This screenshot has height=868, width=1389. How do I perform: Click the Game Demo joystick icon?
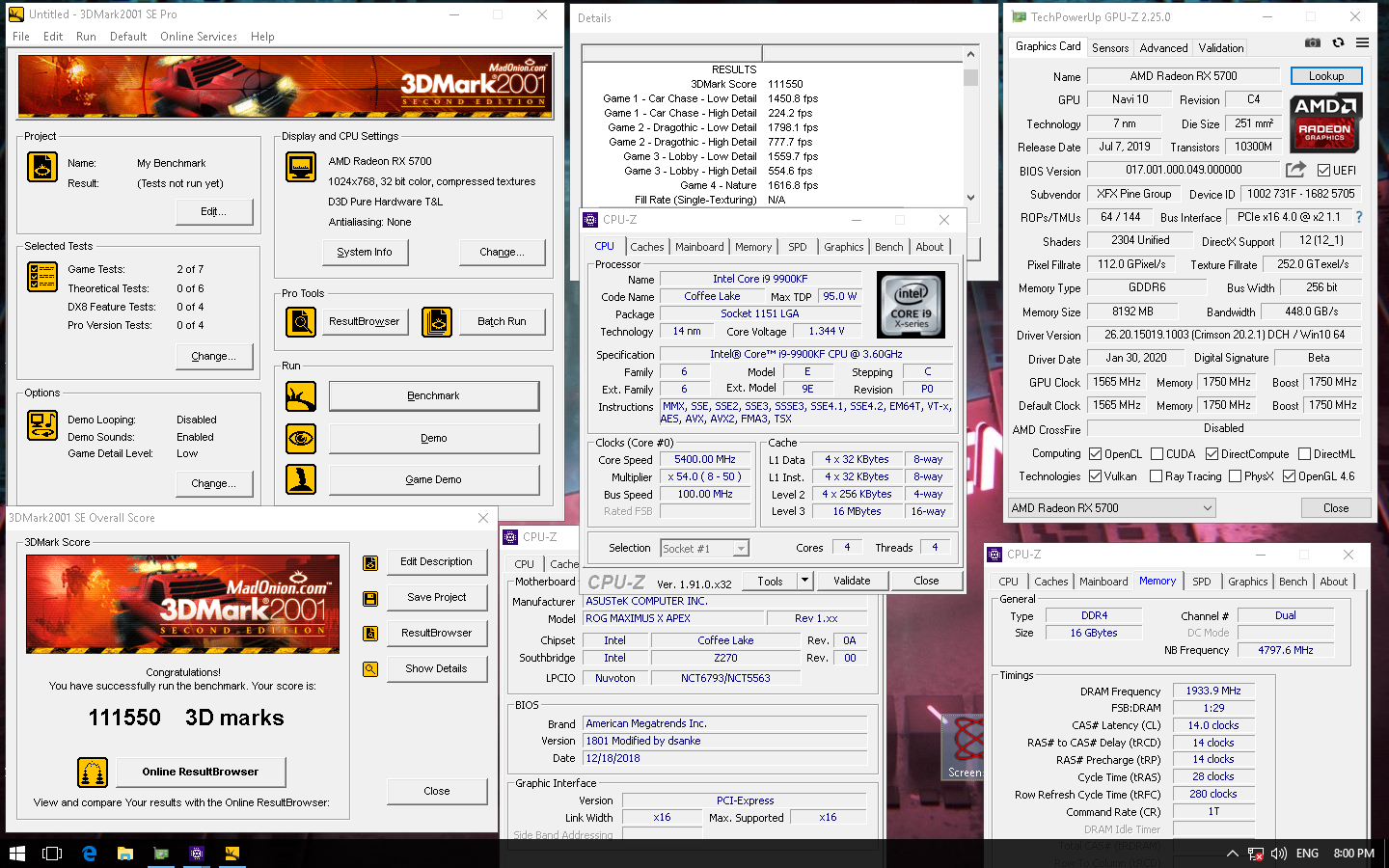tap(301, 479)
